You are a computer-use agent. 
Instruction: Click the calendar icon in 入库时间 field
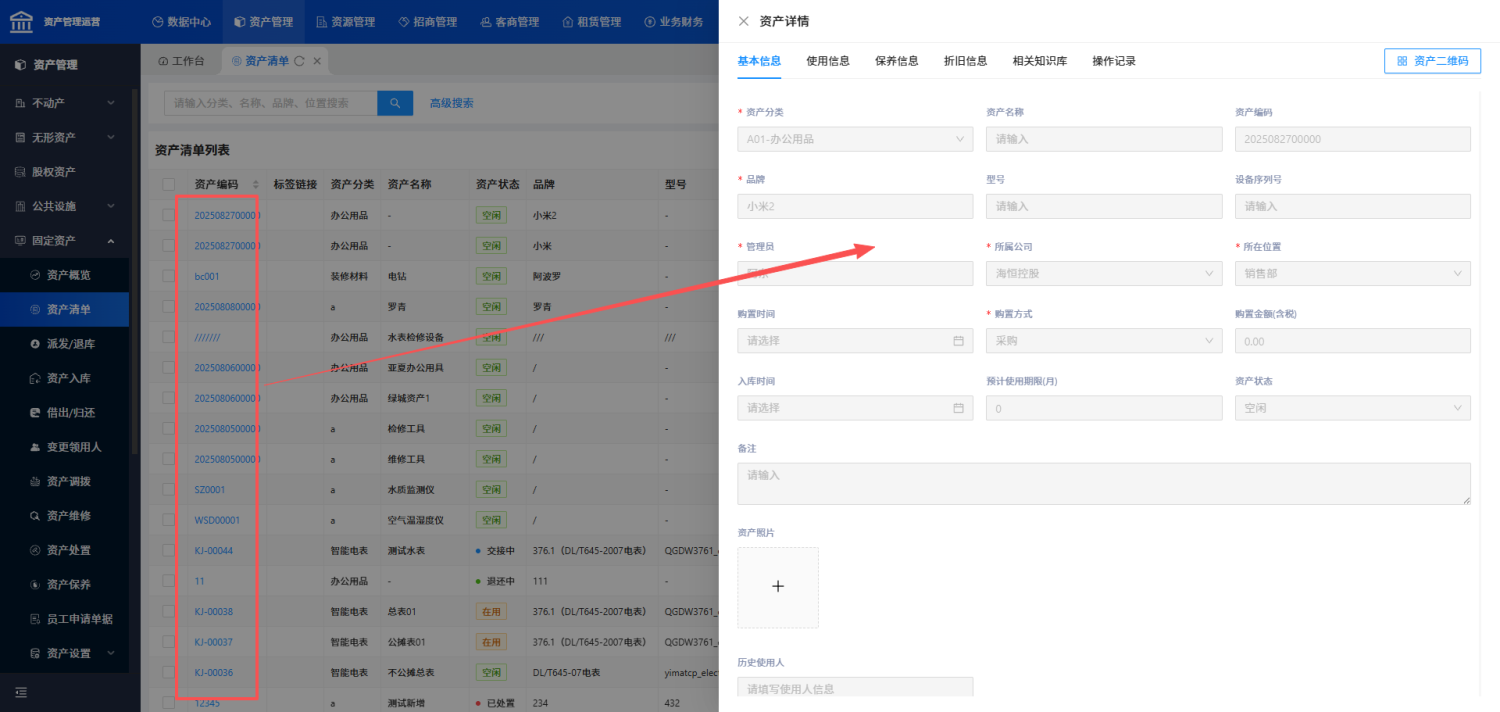pyautogui.click(x=958, y=408)
